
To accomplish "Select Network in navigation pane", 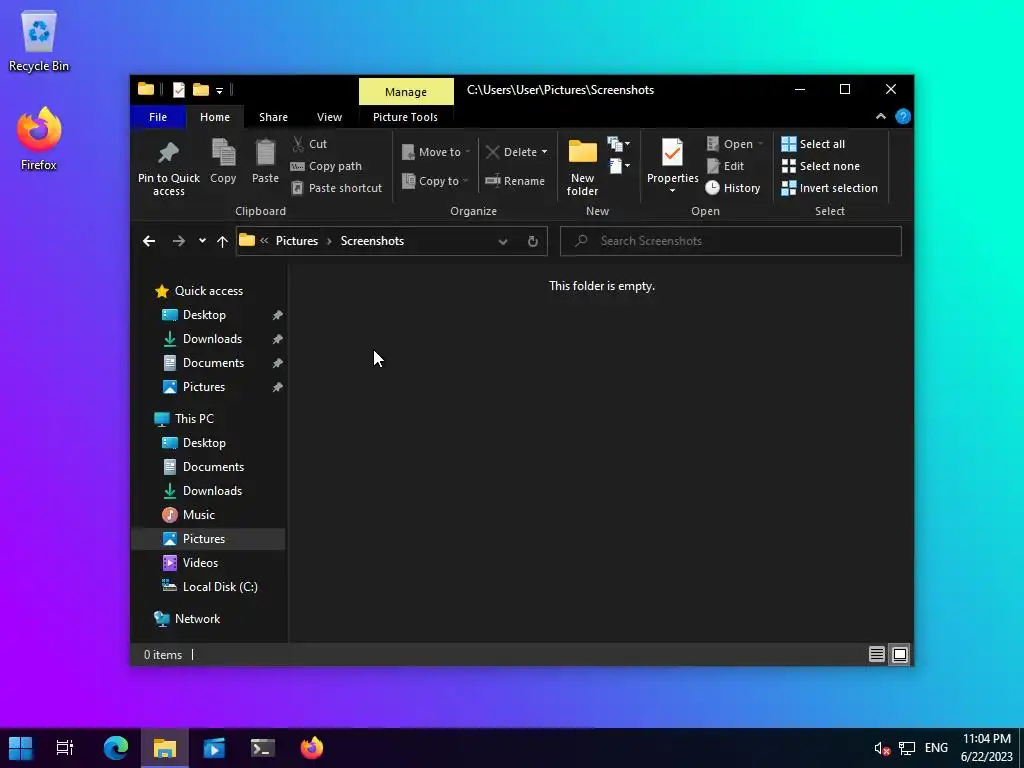I will coord(197,619).
